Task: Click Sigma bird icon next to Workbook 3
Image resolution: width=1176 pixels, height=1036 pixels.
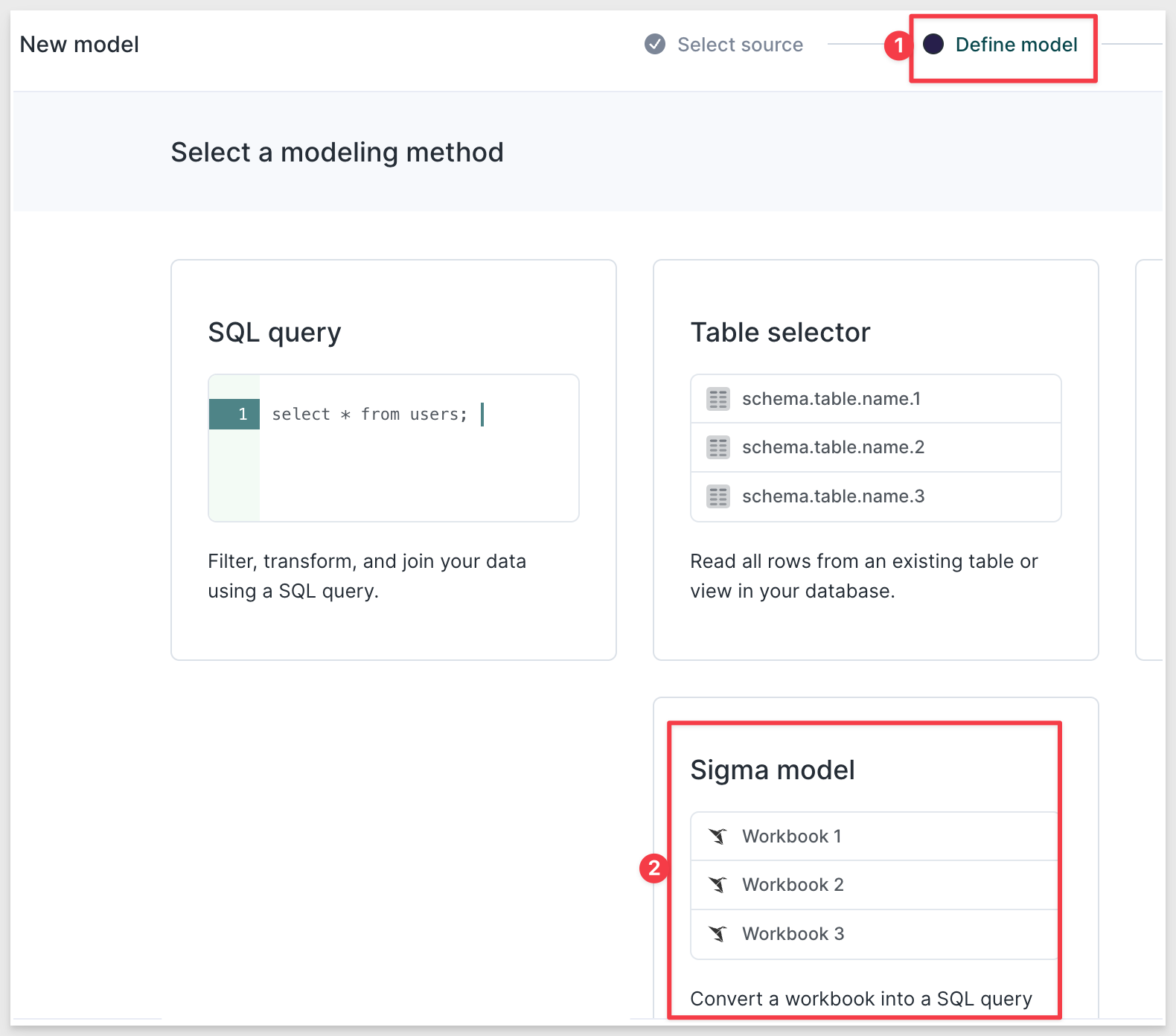Action: tap(718, 933)
